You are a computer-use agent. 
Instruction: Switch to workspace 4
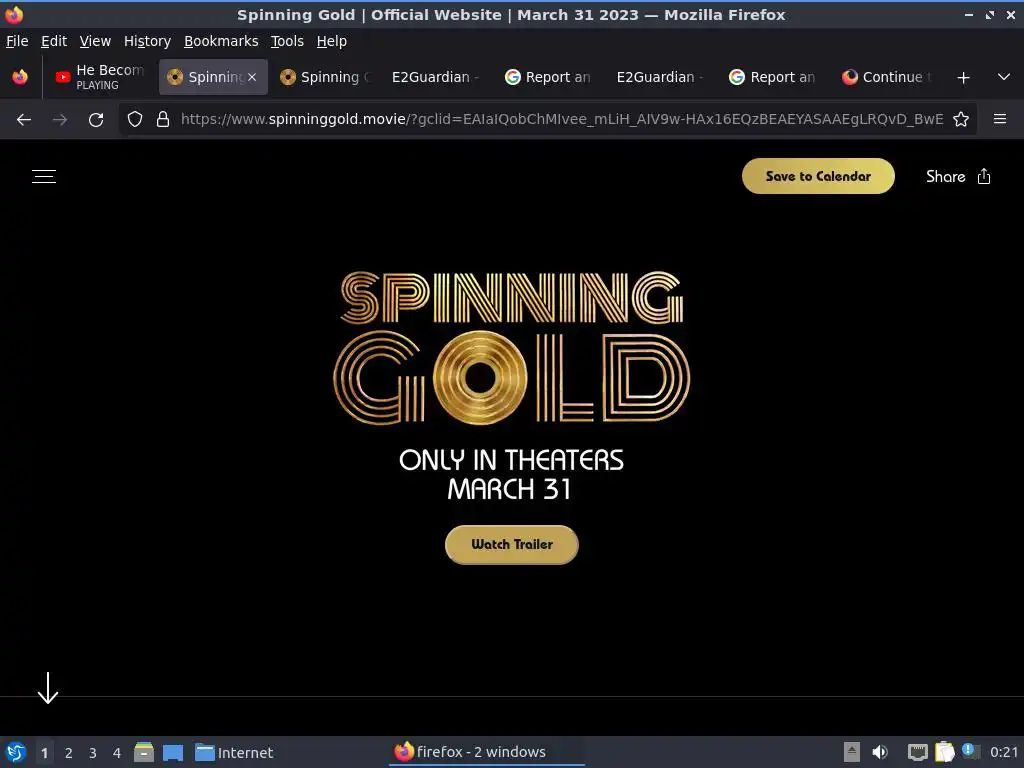(x=117, y=753)
